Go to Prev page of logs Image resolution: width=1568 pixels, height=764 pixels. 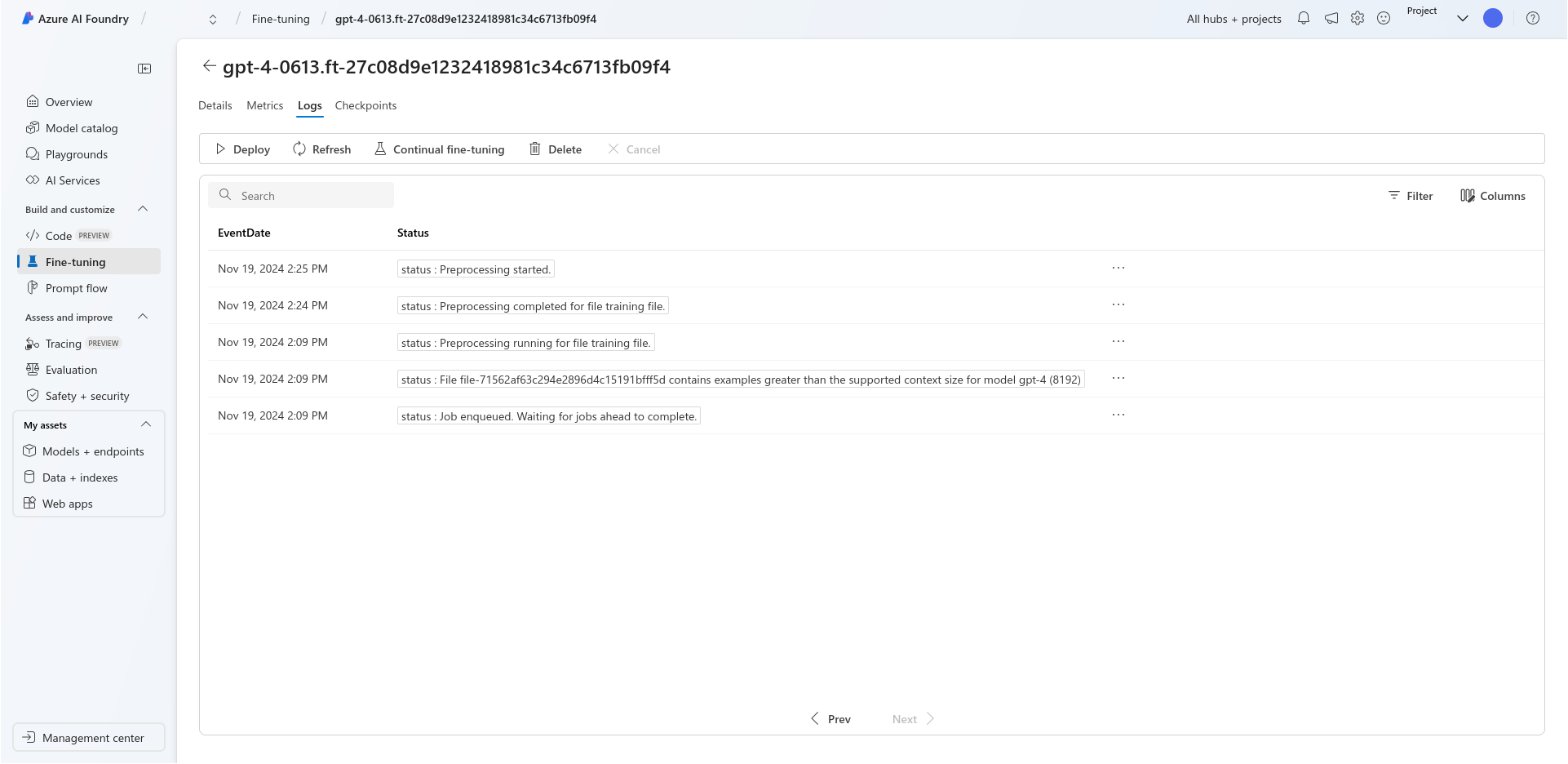(831, 719)
